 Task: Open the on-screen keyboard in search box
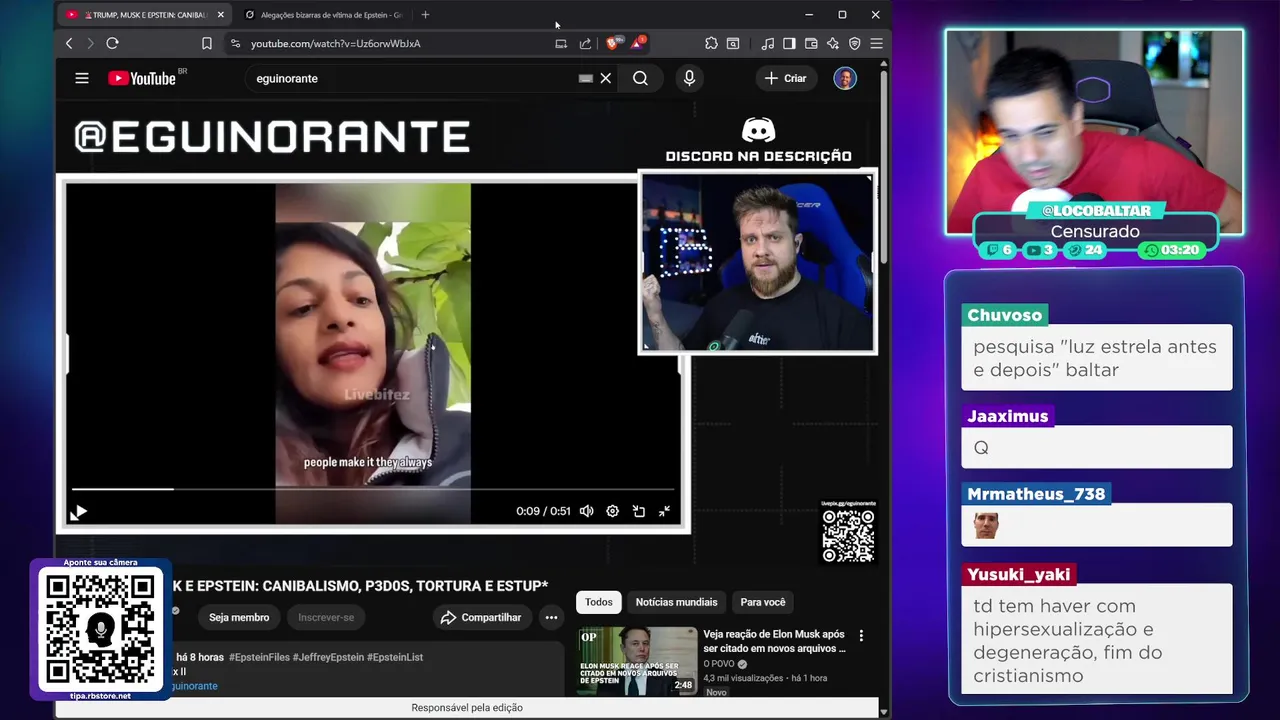point(586,78)
